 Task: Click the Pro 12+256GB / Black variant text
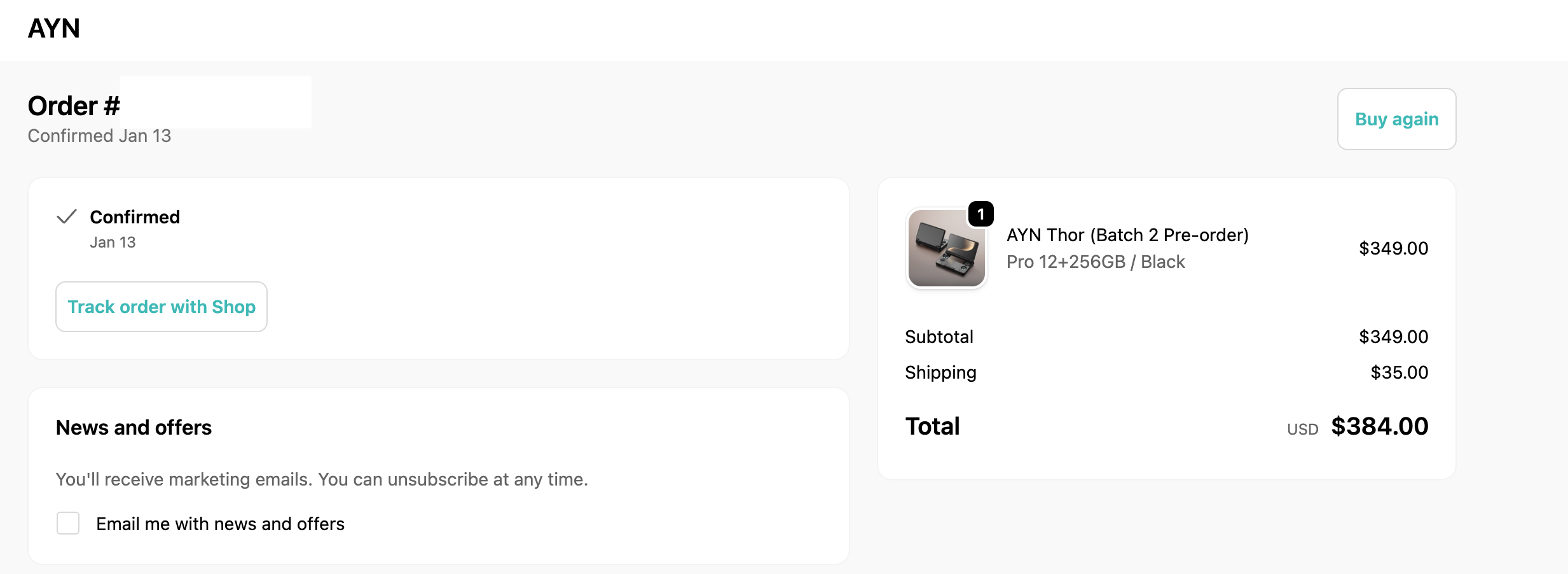pos(1096,262)
